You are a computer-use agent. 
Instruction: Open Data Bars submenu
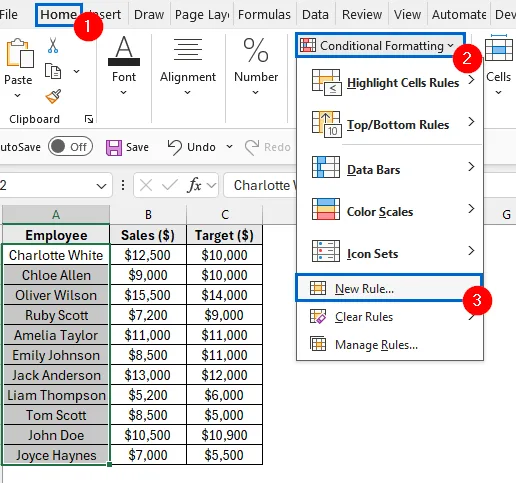[x=390, y=167]
